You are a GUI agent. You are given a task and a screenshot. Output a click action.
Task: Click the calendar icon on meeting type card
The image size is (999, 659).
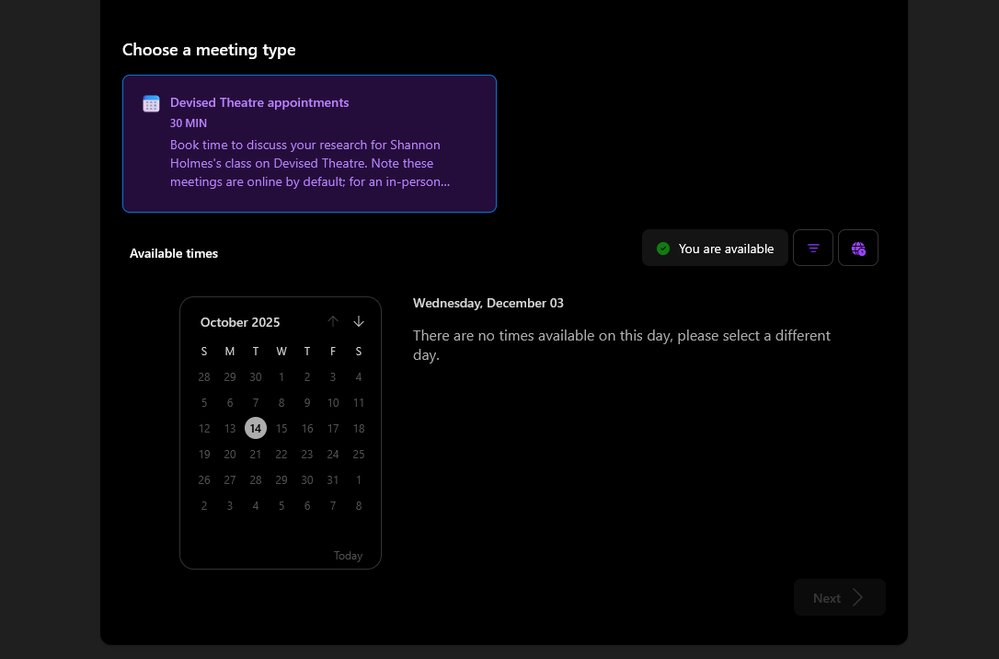(x=151, y=103)
